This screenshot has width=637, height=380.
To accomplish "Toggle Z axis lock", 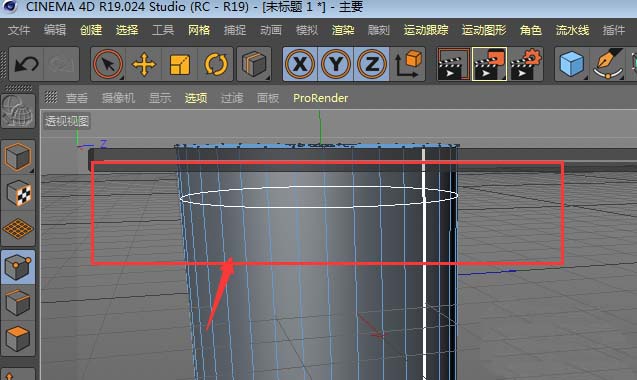I will [371, 64].
